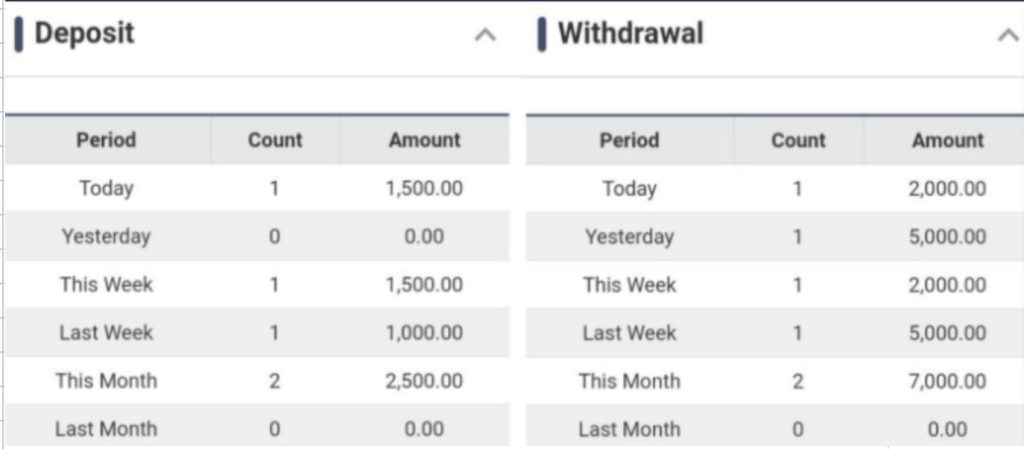Select the Withdrawal Yesterday row label
The width and height of the screenshot is (1024, 449).
pos(629,237)
